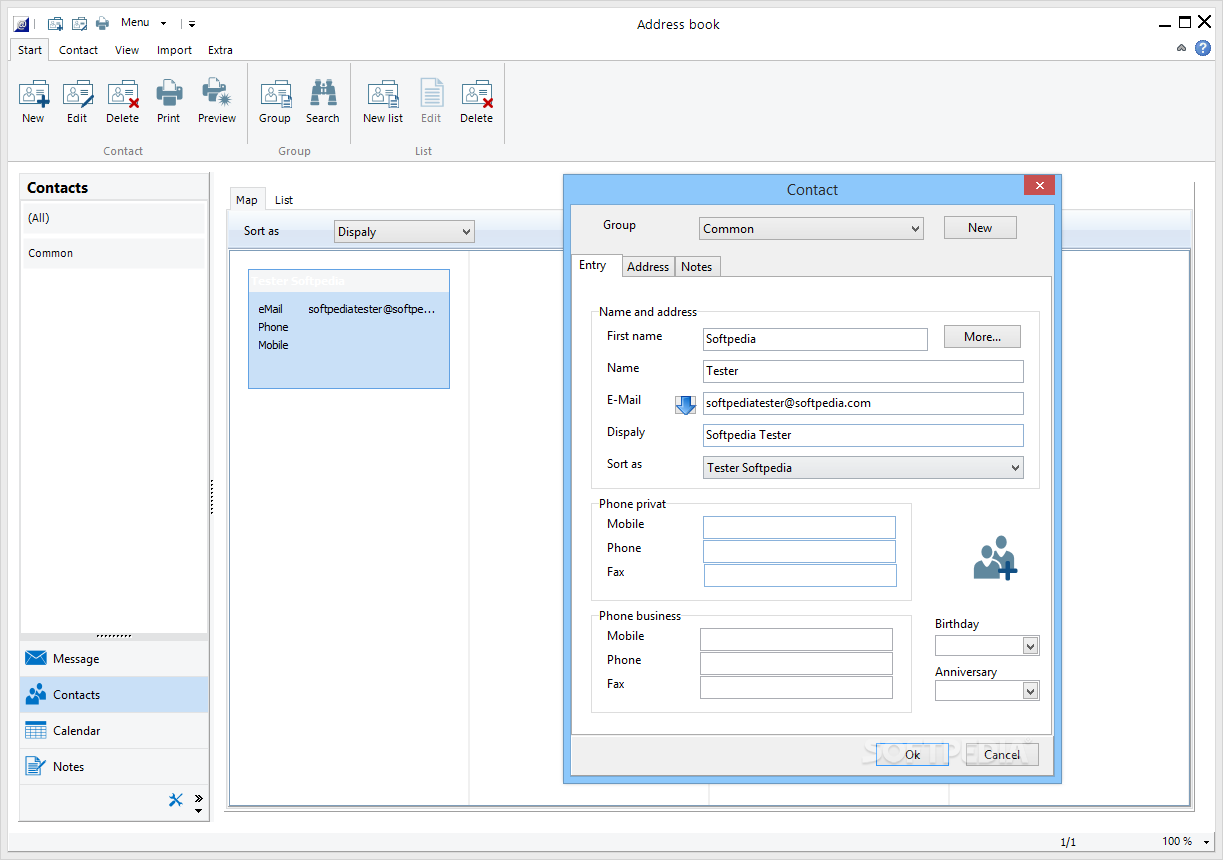Screen dimensions: 1223x860
Task: Expand the Sort as Tester Softpedia combo
Action: pos(864,467)
